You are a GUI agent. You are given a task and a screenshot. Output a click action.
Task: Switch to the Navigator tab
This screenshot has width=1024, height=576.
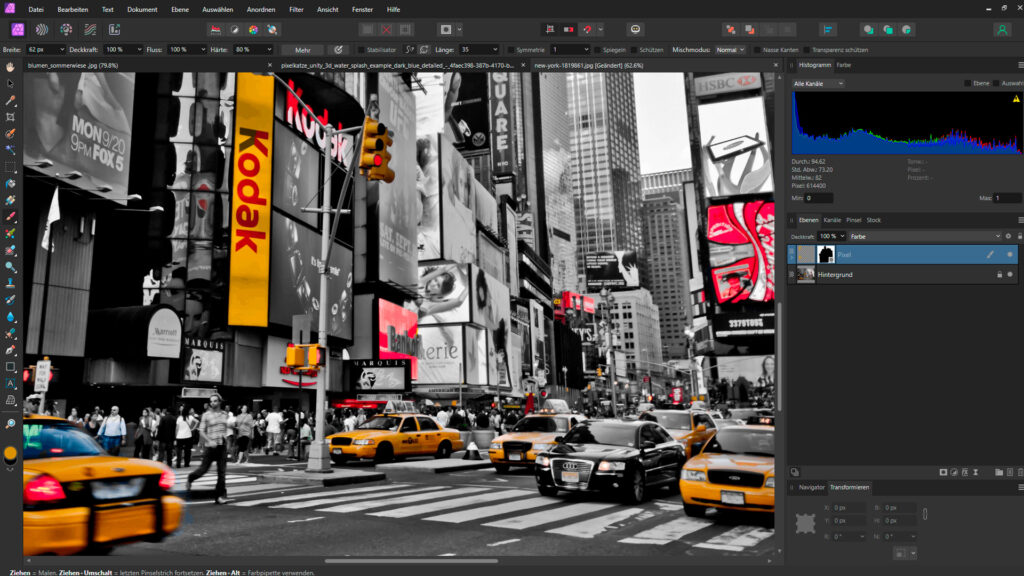tap(812, 487)
